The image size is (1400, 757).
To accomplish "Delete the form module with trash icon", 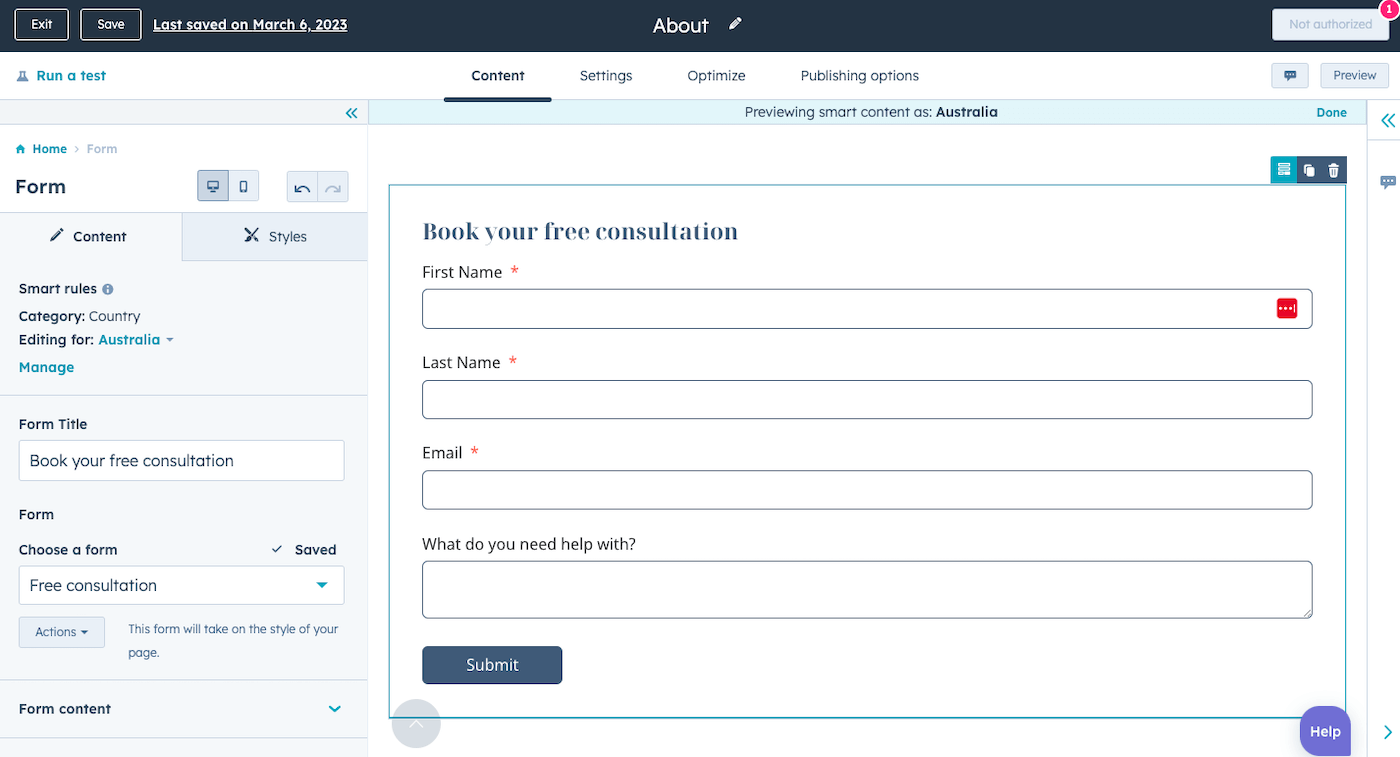I will pos(1333,170).
